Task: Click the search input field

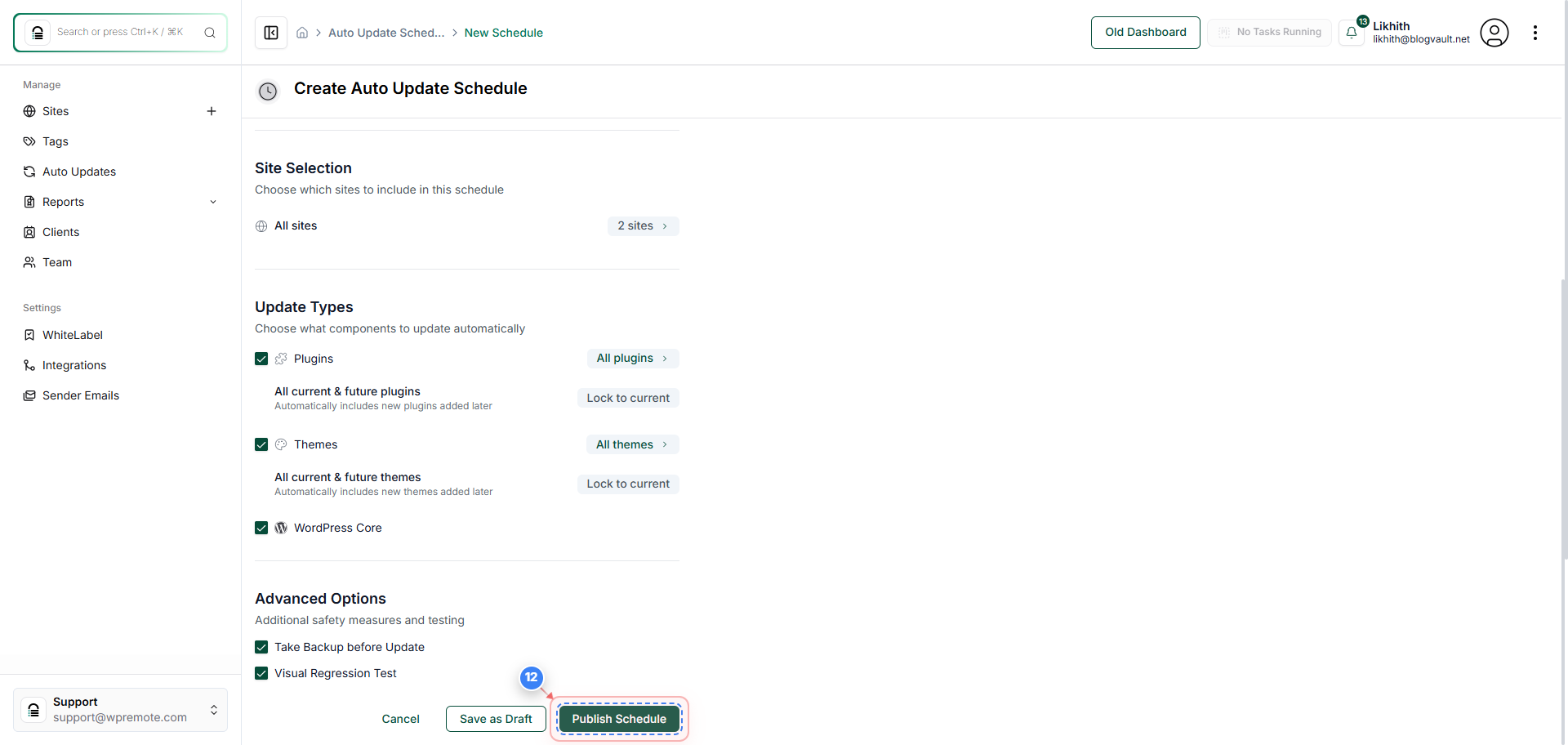Action: [x=122, y=32]
